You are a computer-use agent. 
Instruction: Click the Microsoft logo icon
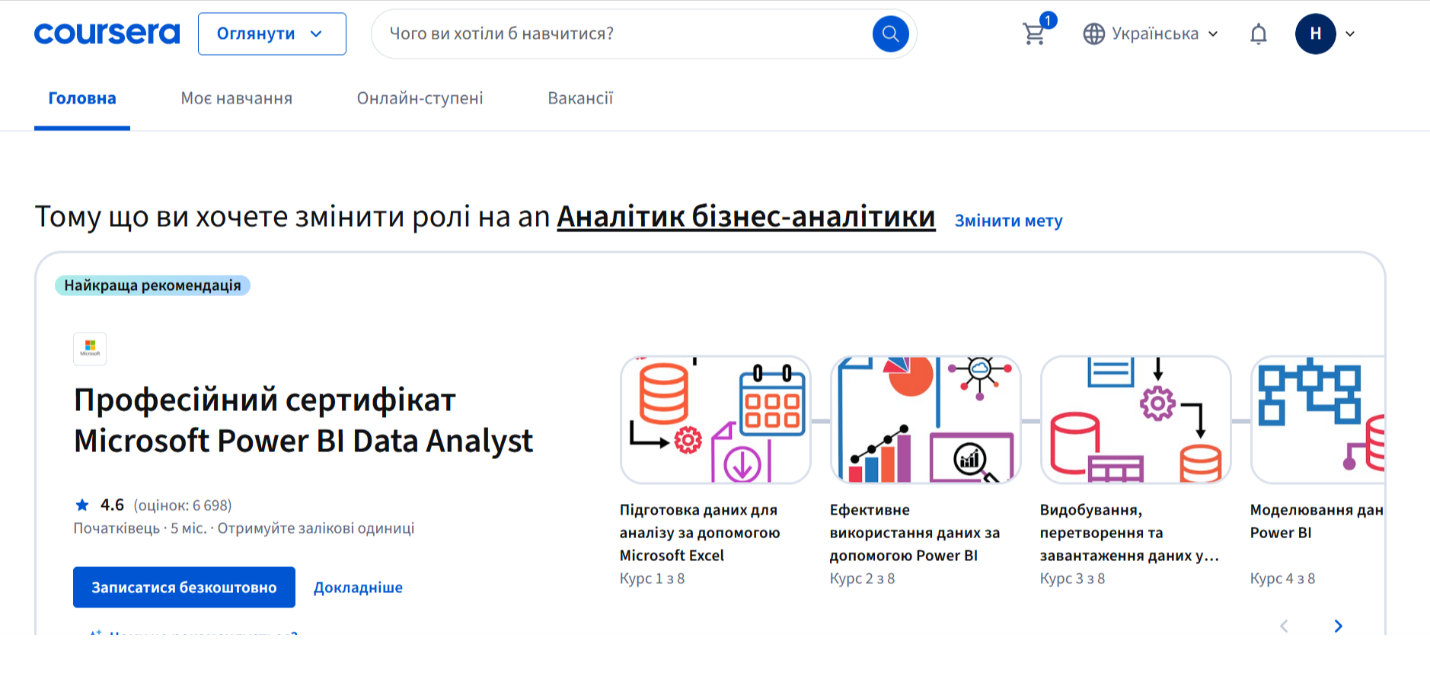(x=90, y=349)
